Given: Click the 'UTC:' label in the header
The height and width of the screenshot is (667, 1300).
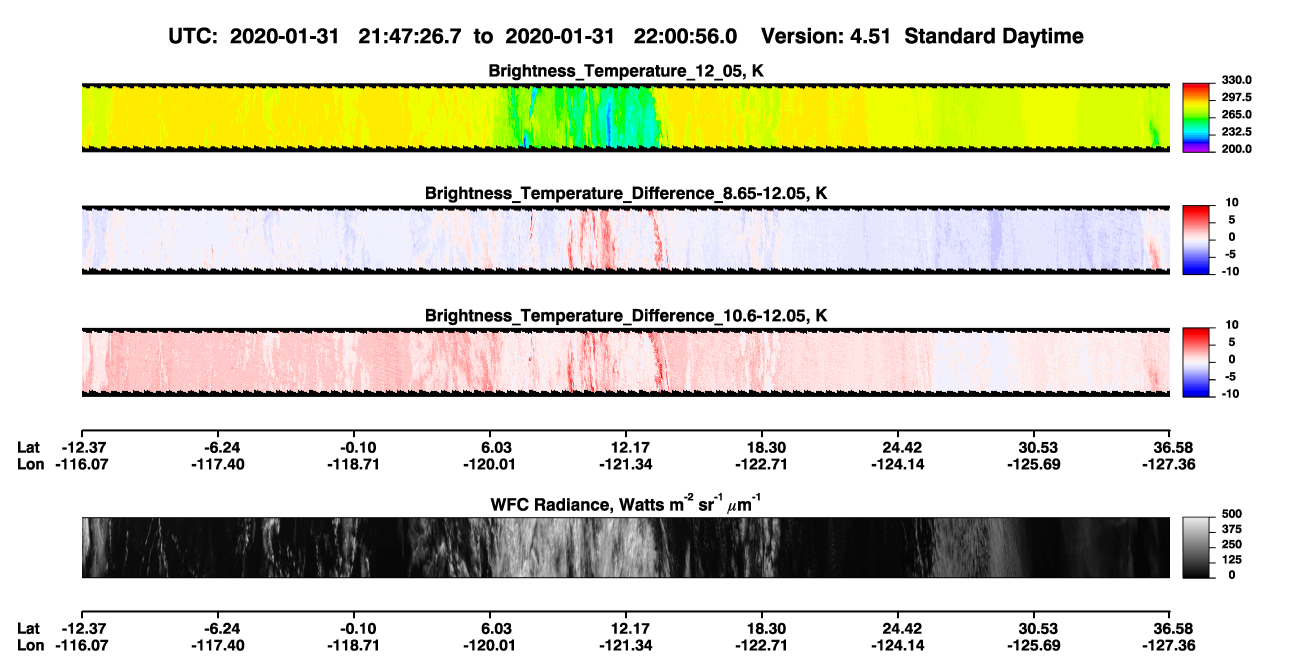Looking at the screenshot, I should (x=193, y=36).
